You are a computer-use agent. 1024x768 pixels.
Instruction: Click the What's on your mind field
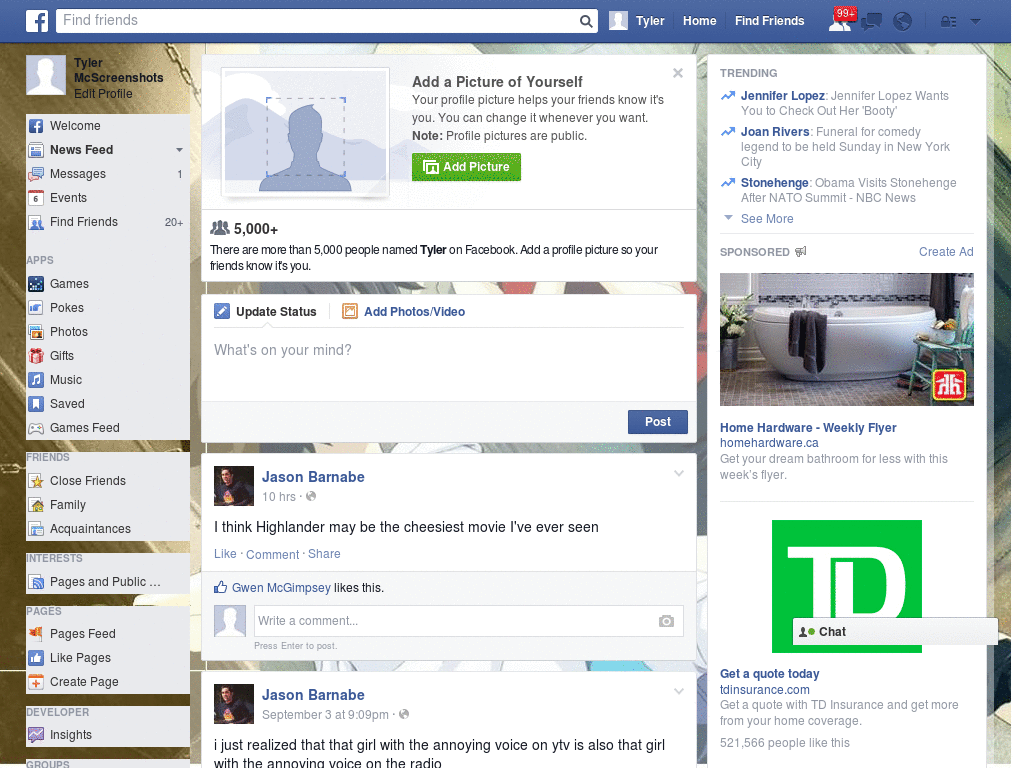[x=449, y=366]
